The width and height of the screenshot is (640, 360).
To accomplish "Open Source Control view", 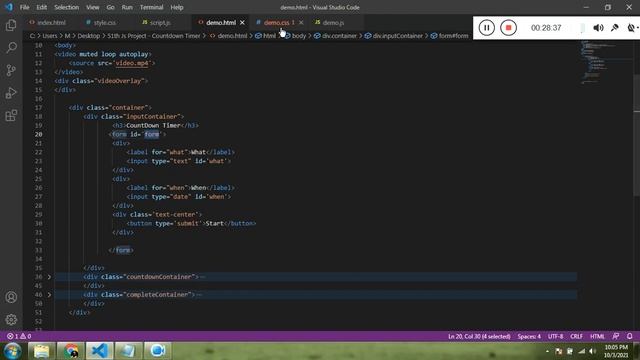I will point(11,70).
